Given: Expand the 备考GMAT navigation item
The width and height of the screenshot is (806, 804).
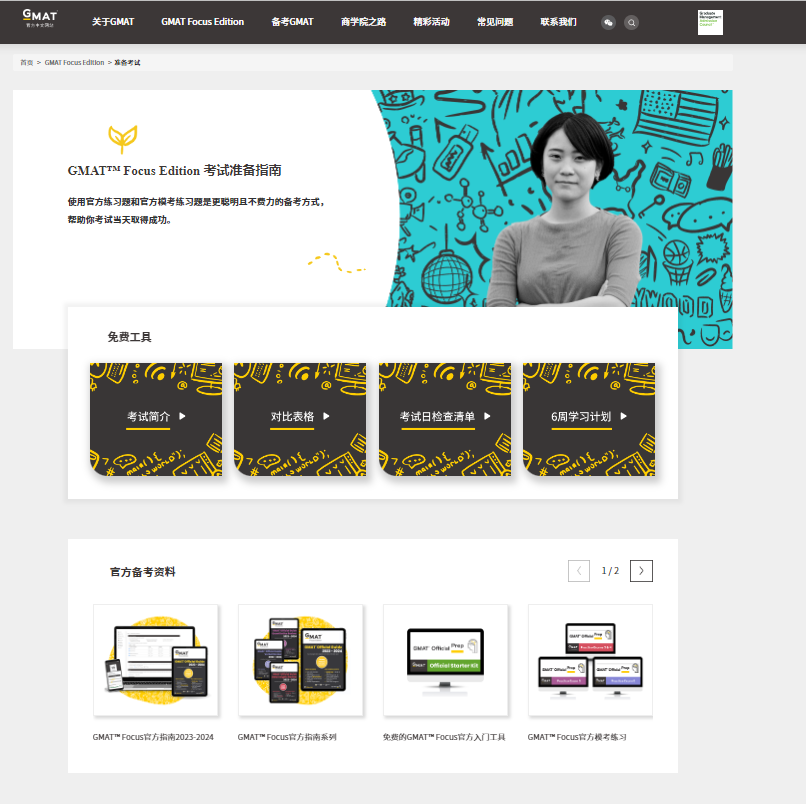Looking at the screenshot, I should (x=292, y=22).
